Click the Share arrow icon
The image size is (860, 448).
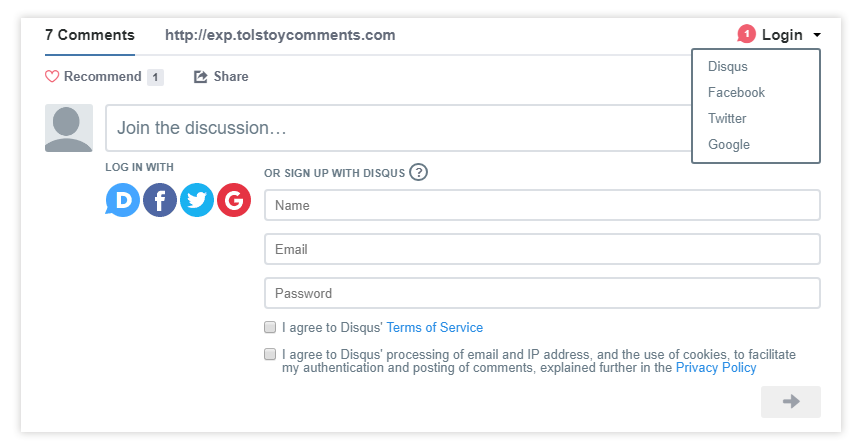[201, 77]
